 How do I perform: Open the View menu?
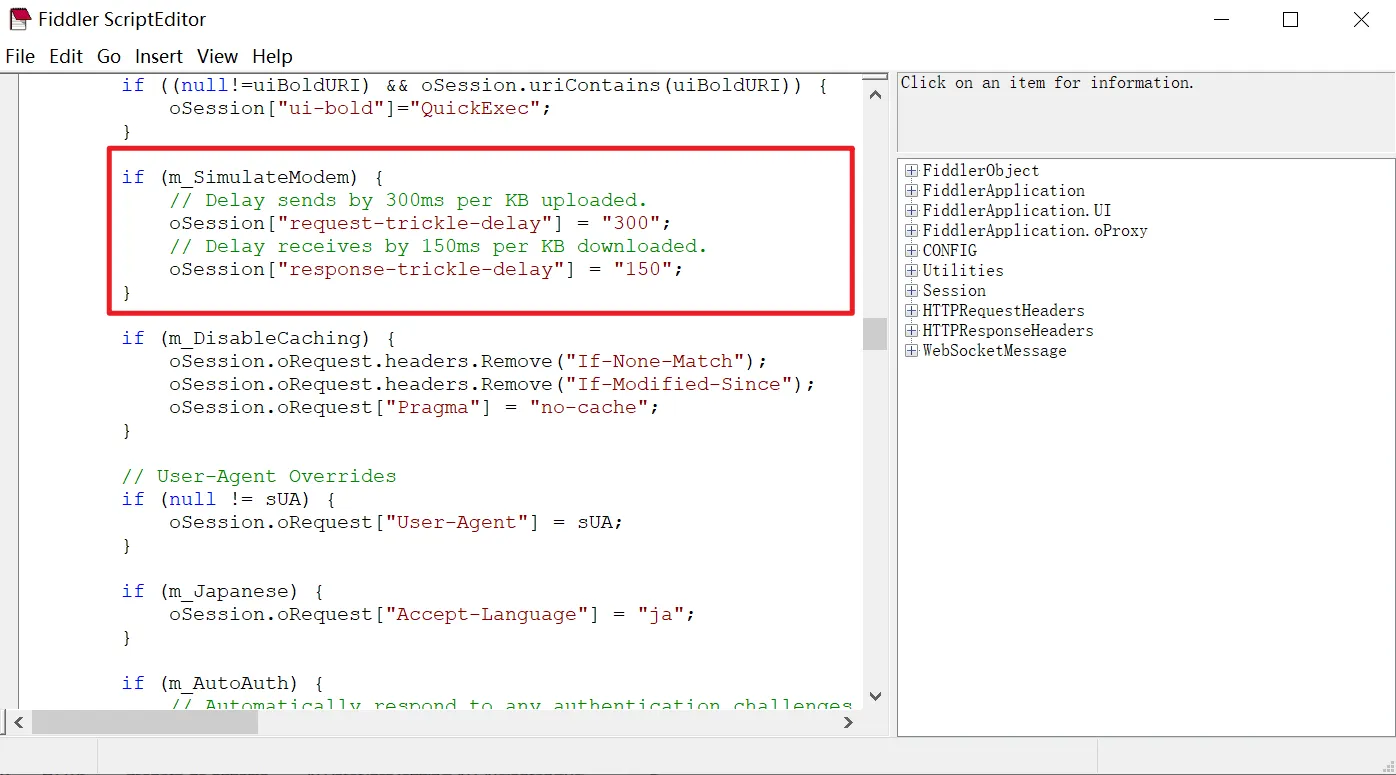pos(217,56)
